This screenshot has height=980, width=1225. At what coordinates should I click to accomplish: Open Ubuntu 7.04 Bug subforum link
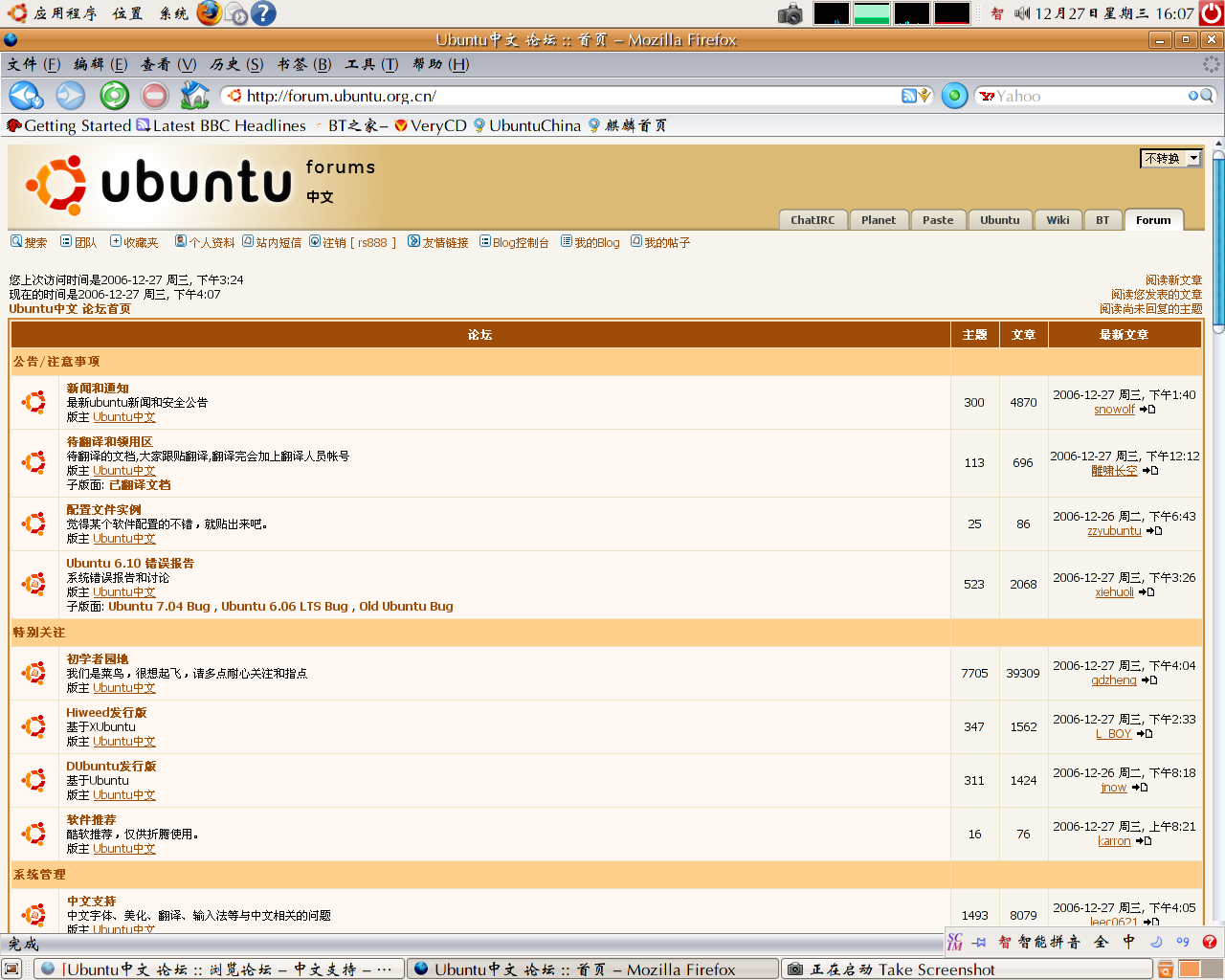click(159, 606)
